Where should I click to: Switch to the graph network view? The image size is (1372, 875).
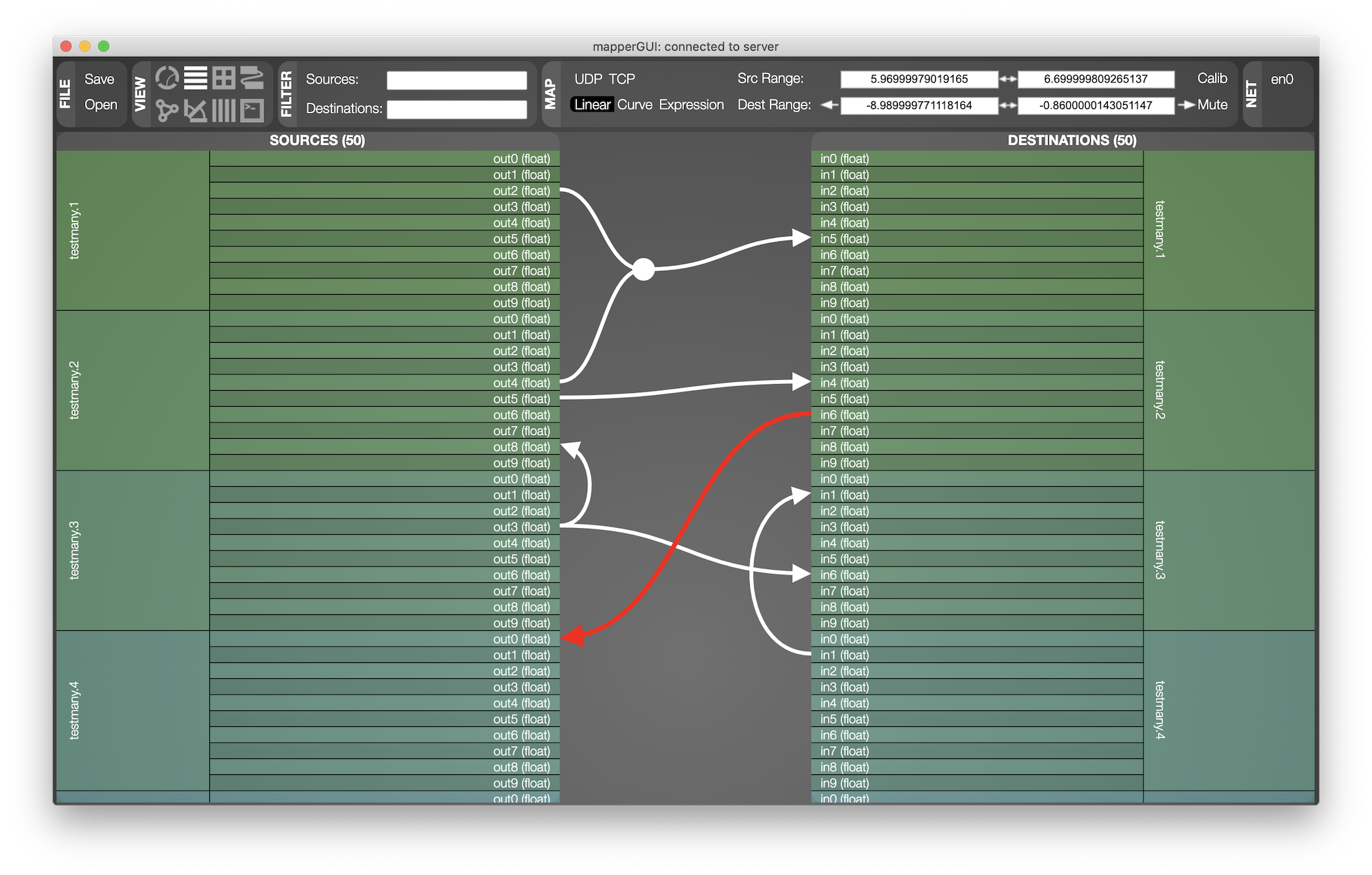[x=167, y=110]
